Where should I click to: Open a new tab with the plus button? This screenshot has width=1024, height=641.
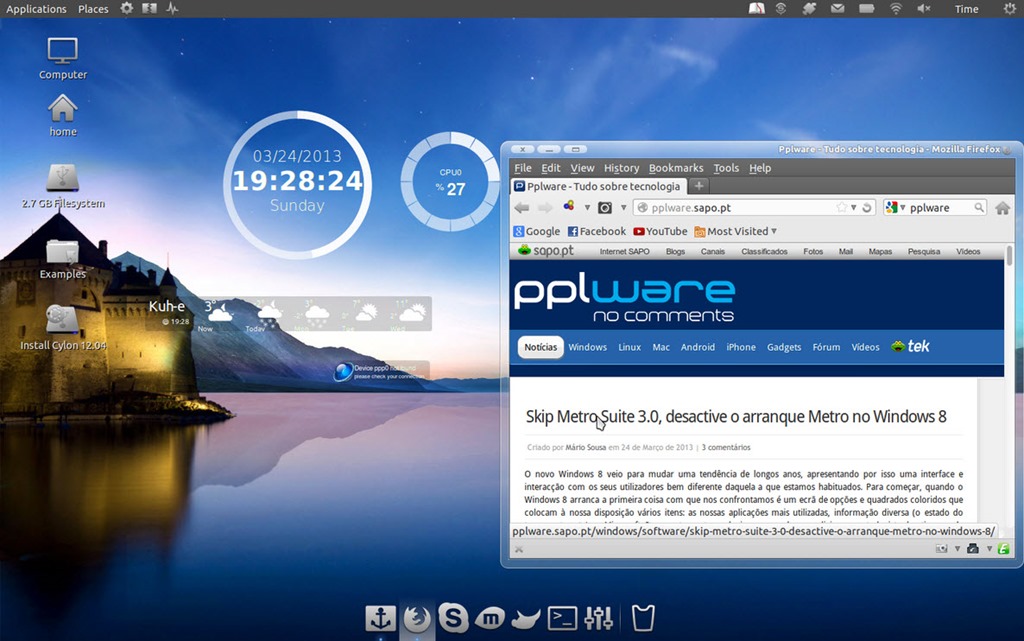click(699, 186)
